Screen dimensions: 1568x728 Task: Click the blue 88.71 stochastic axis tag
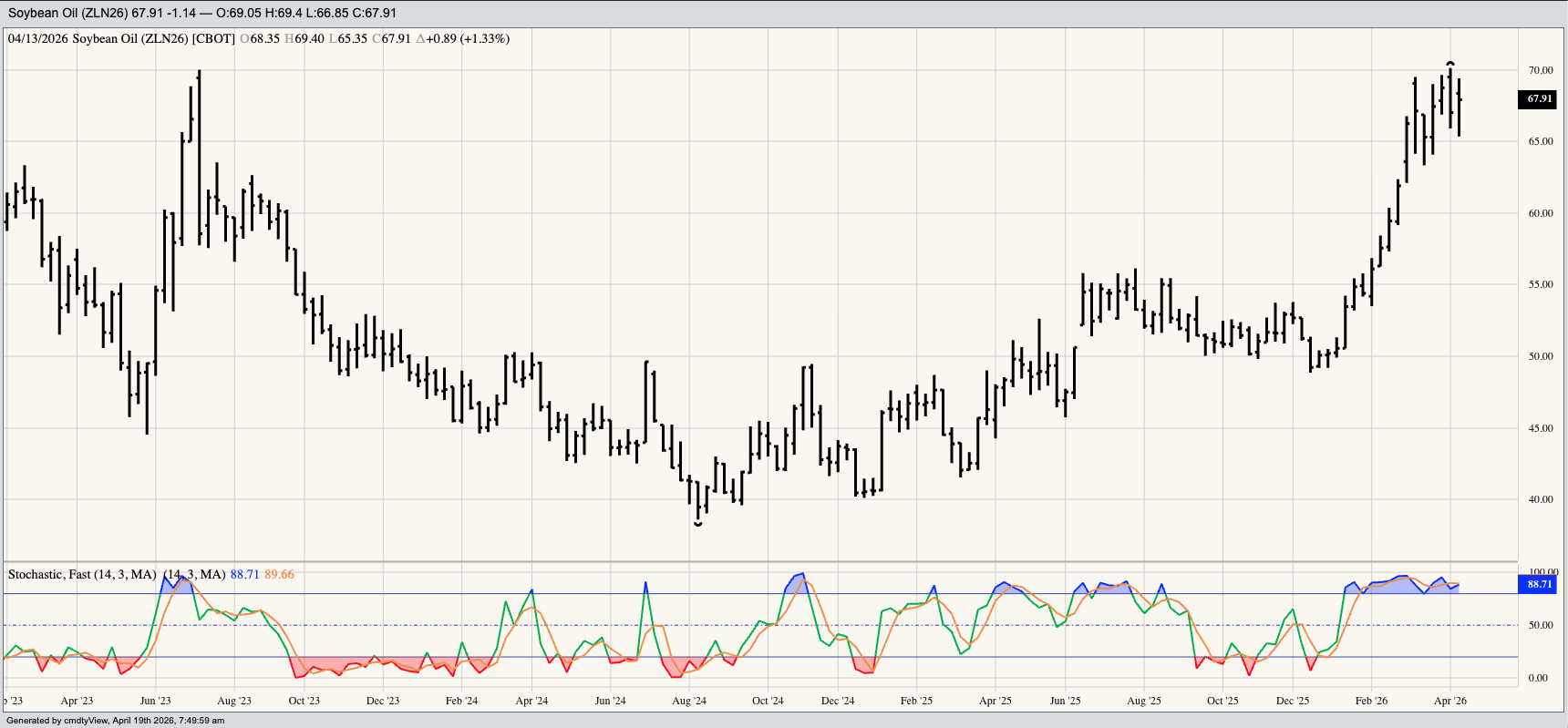point(1539,584)
